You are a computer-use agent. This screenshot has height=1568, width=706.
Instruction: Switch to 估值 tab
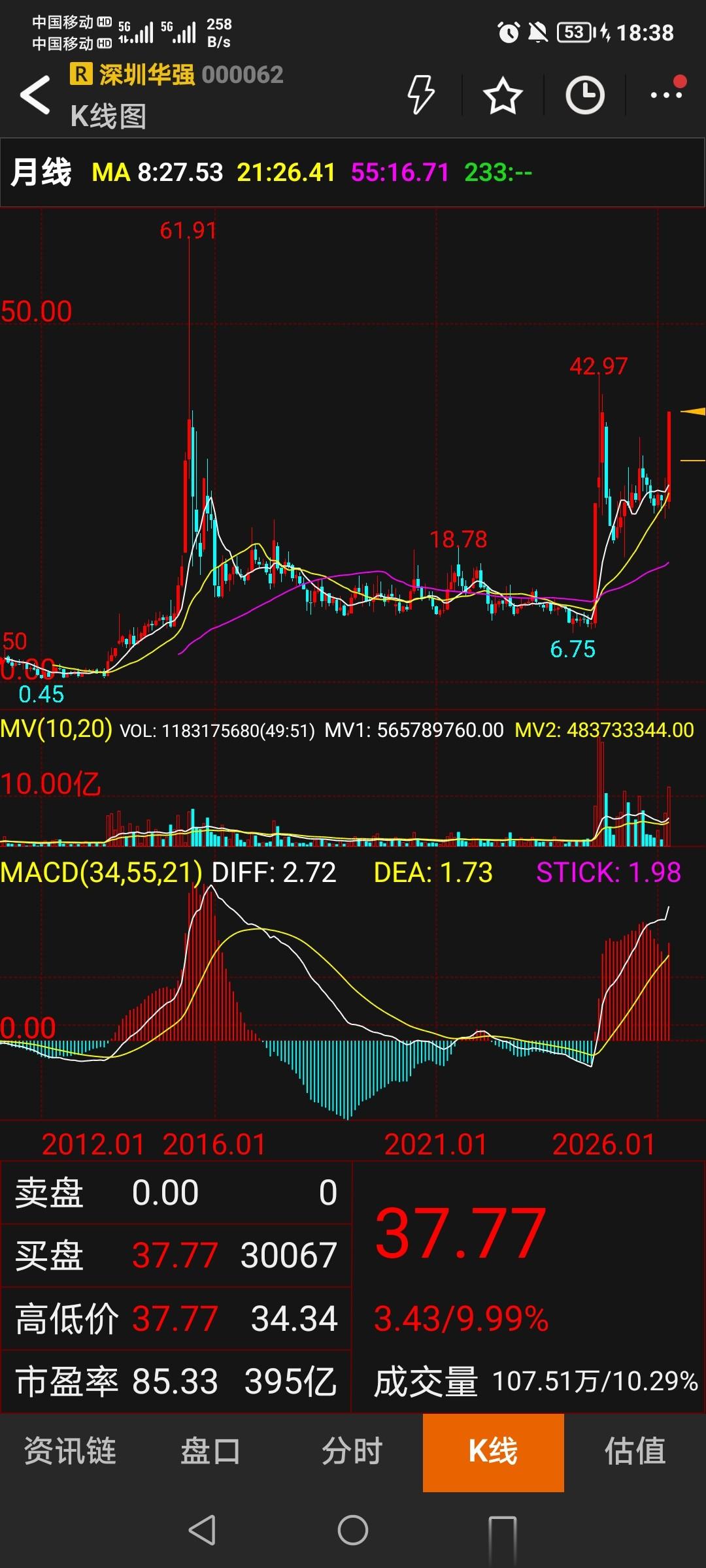point(635,1451)
